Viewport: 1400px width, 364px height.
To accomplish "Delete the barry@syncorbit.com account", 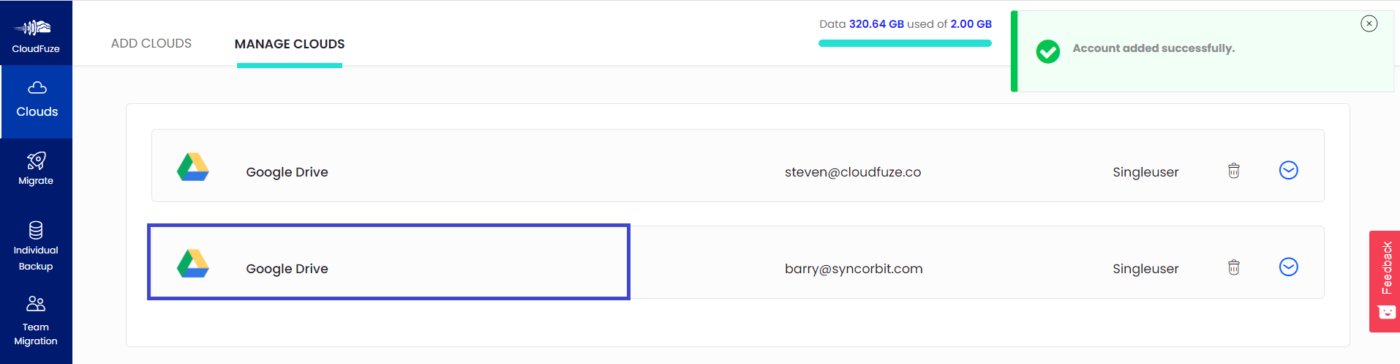I will coord(1234,267).
